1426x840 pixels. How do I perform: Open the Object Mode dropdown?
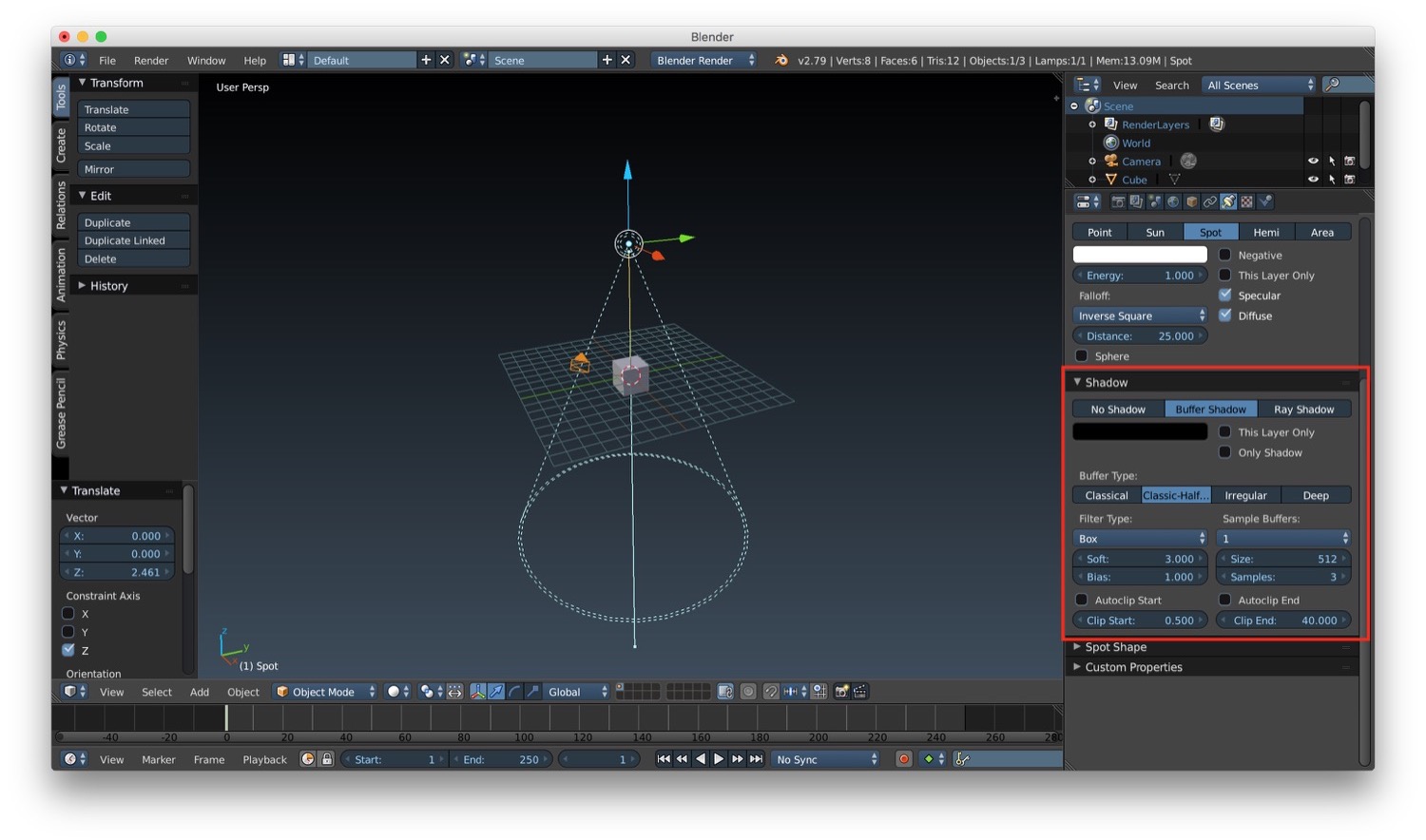325,692
